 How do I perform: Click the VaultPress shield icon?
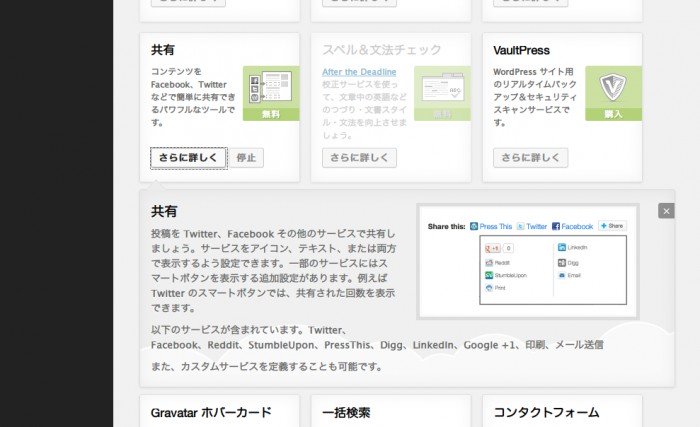pos(613,87)
